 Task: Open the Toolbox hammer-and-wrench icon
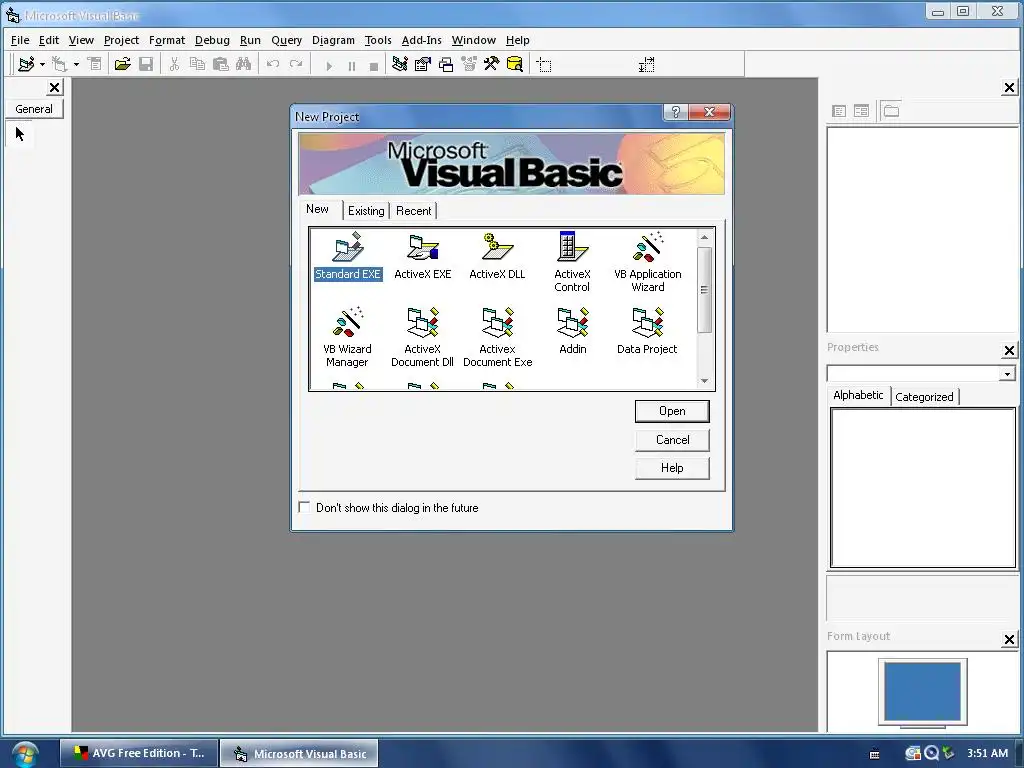pos(492,64)
